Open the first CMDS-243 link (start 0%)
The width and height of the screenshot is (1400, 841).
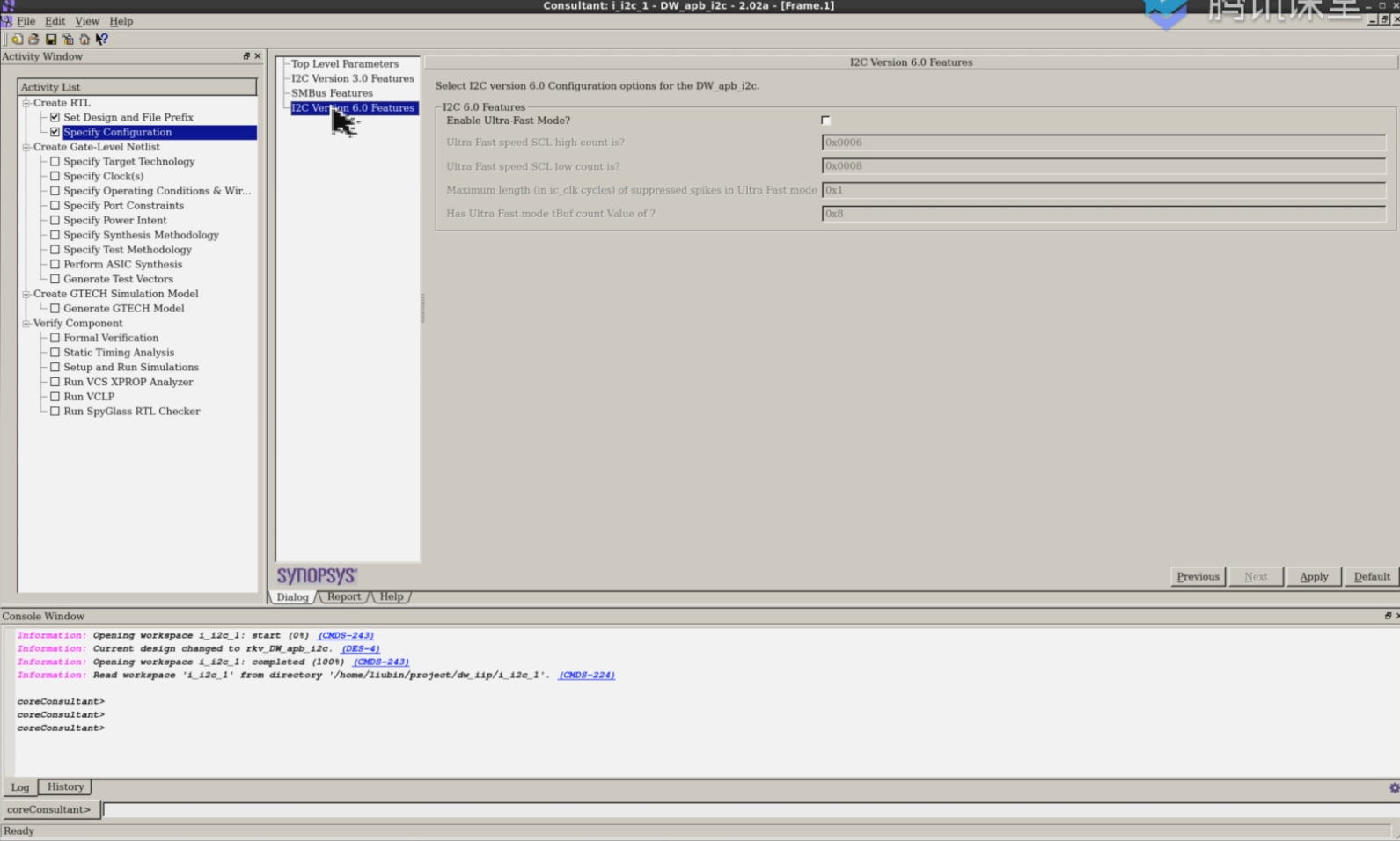point(346,635)
